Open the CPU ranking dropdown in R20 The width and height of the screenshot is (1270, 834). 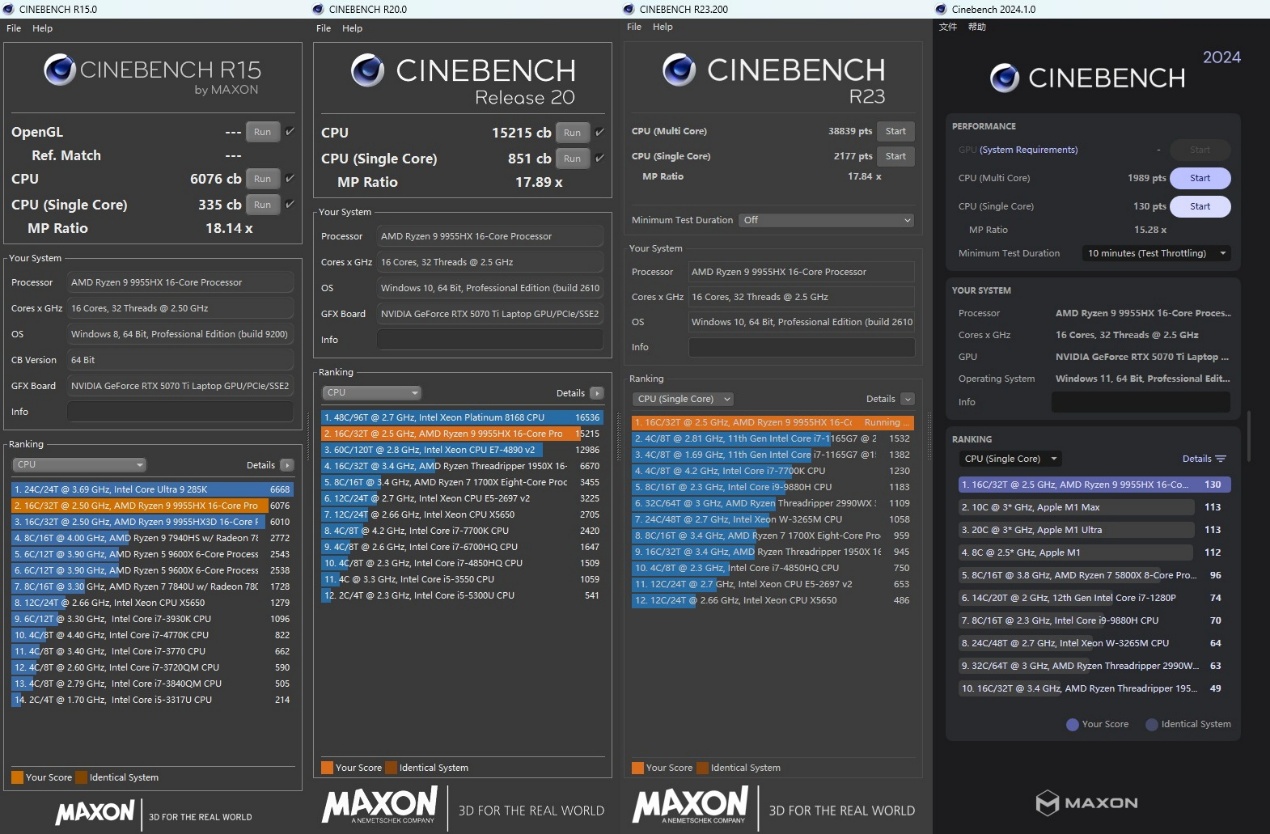click(x=371, y=393)
